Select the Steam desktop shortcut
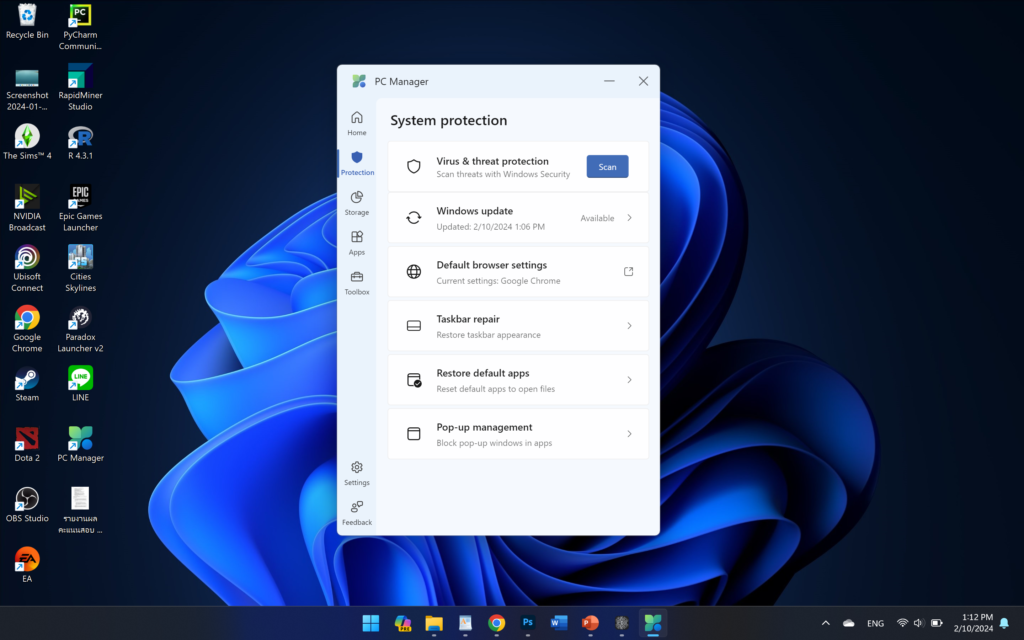 click(27, 384)
